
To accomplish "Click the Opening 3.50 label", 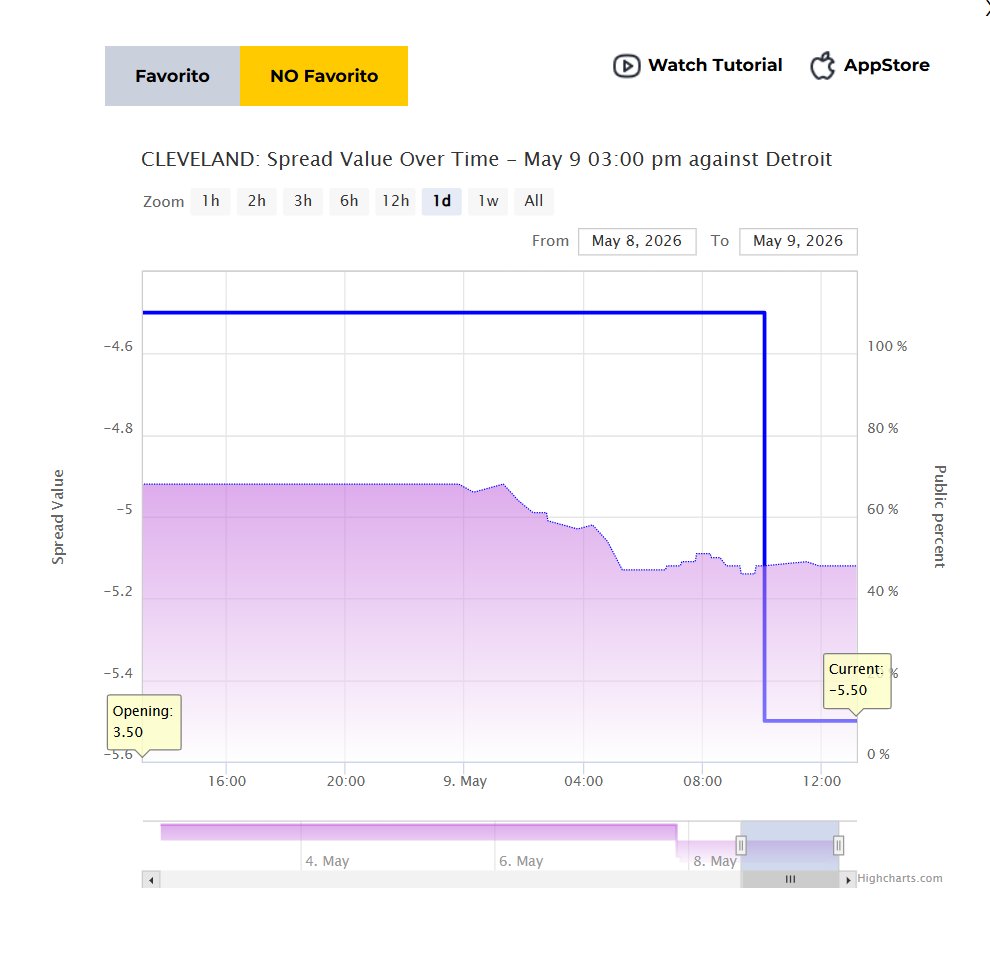I will [x=144, y=722].
